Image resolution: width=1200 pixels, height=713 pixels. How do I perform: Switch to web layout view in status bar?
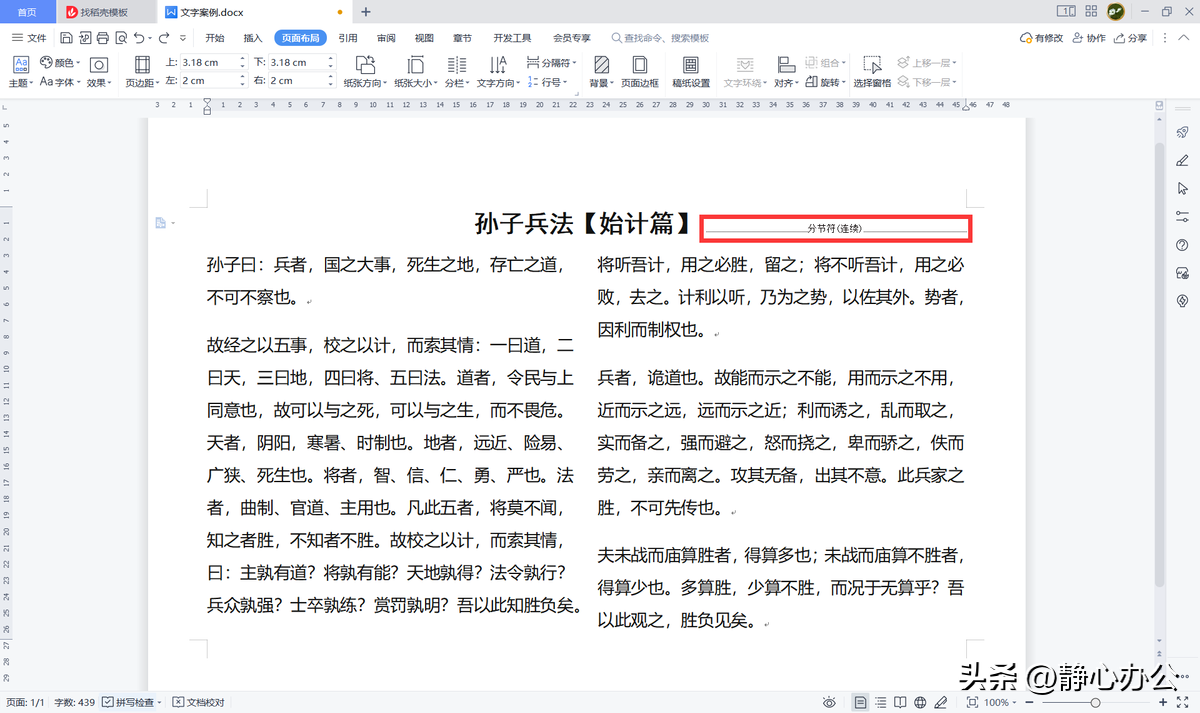click(920, 703)
